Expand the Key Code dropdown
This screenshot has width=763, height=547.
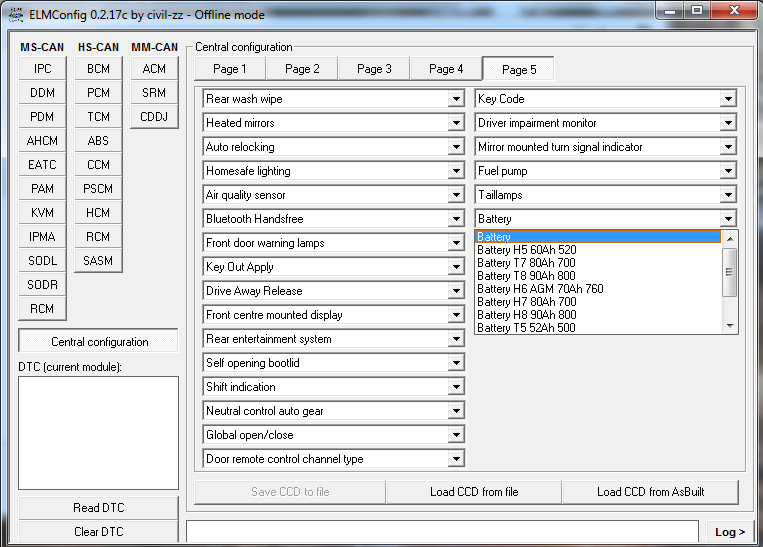(728, 99)
